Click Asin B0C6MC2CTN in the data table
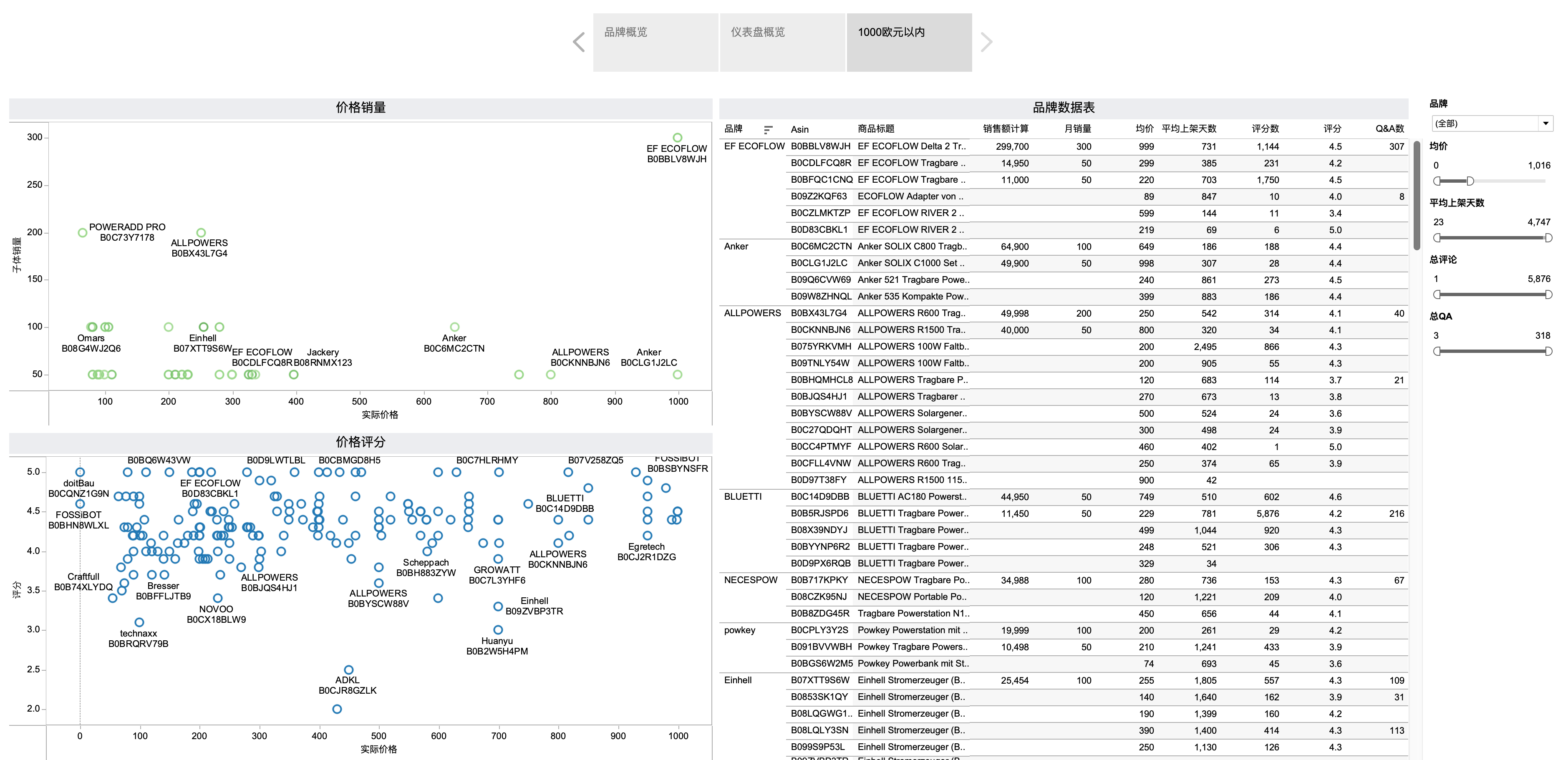This screenshot has width=1568, height=760. [821, 247]
